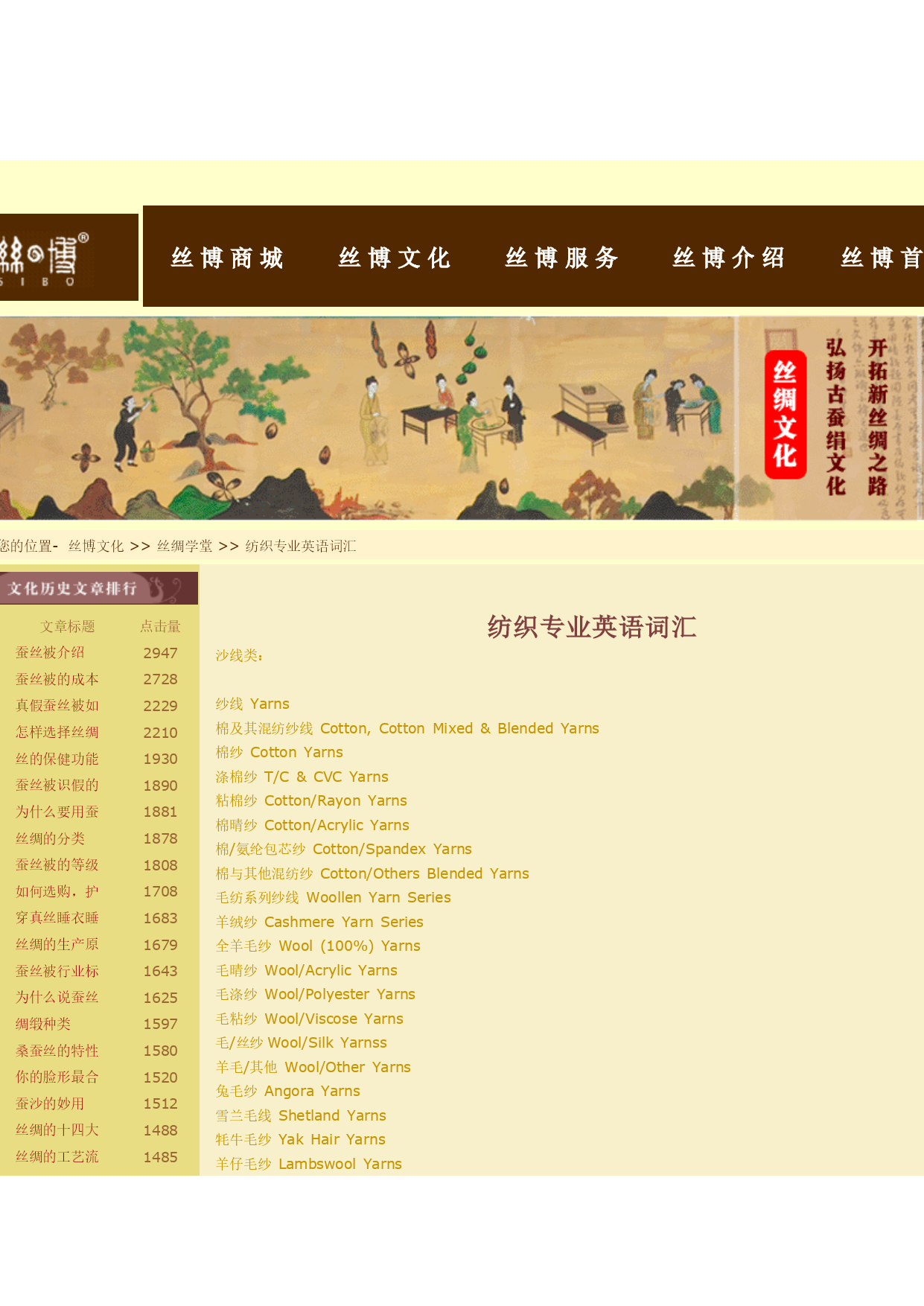Open the 丝博商城 menu
Screen dimensions: 924x1306
[227, 258]
